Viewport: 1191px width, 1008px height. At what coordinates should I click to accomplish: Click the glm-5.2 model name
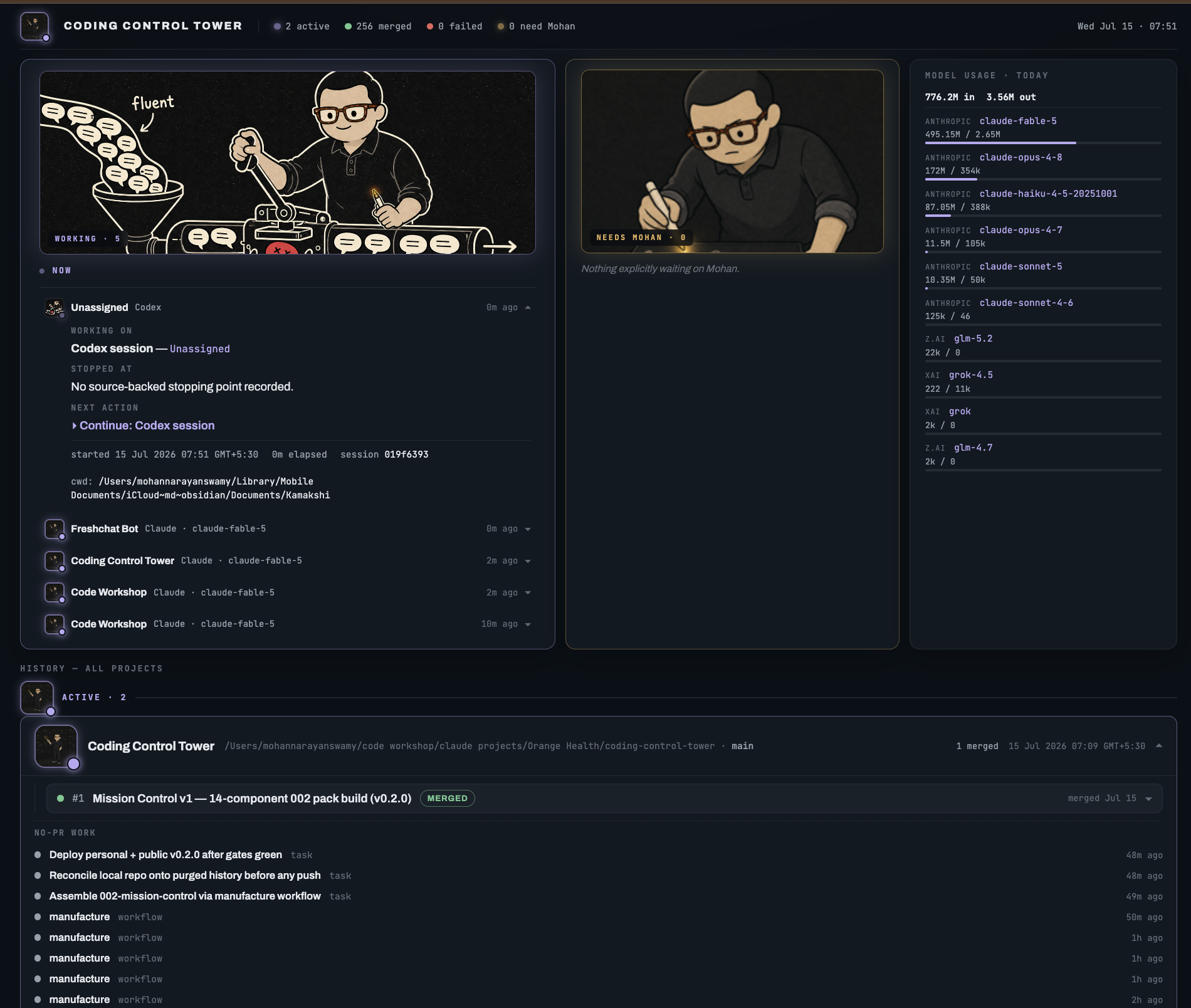pos(973,339)
